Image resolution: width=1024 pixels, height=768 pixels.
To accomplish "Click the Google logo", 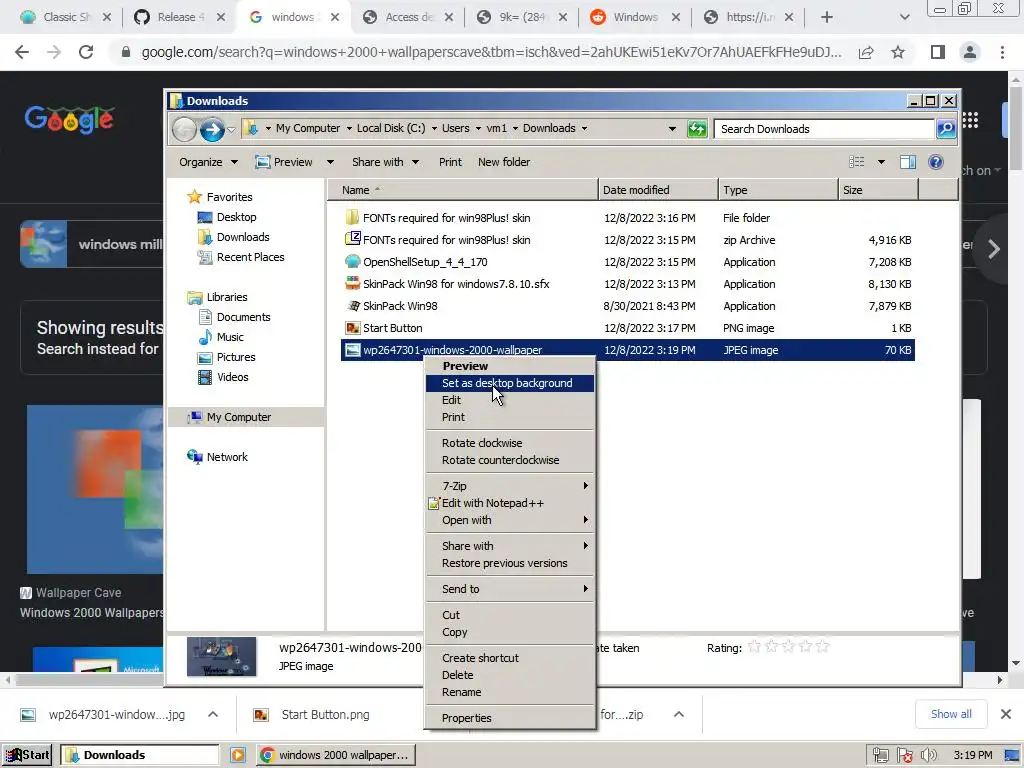I will pyautogui.click(x=69, y=120).
